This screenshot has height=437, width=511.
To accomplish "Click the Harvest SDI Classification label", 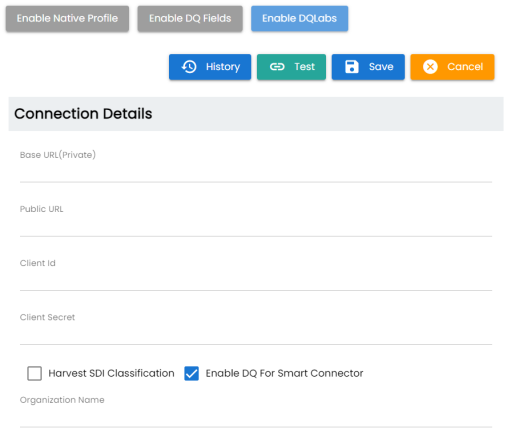I will pos(111,373).
